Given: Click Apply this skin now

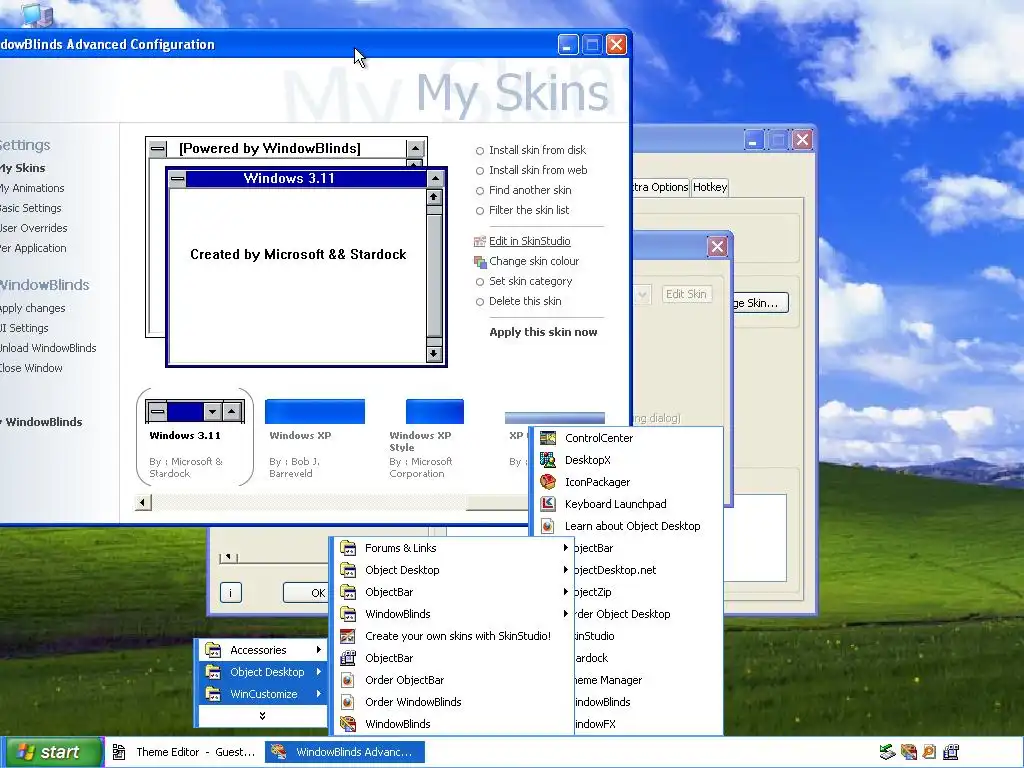Looking at the screenshot, I should pos(543,332).
